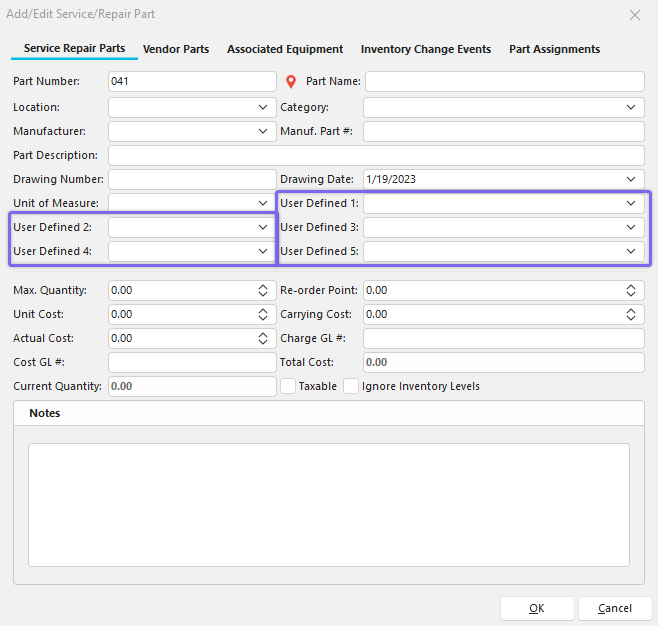The image size is (658, 626).
Task: Expand the User Defined 1 dropdown
Action: pos(631,203)
